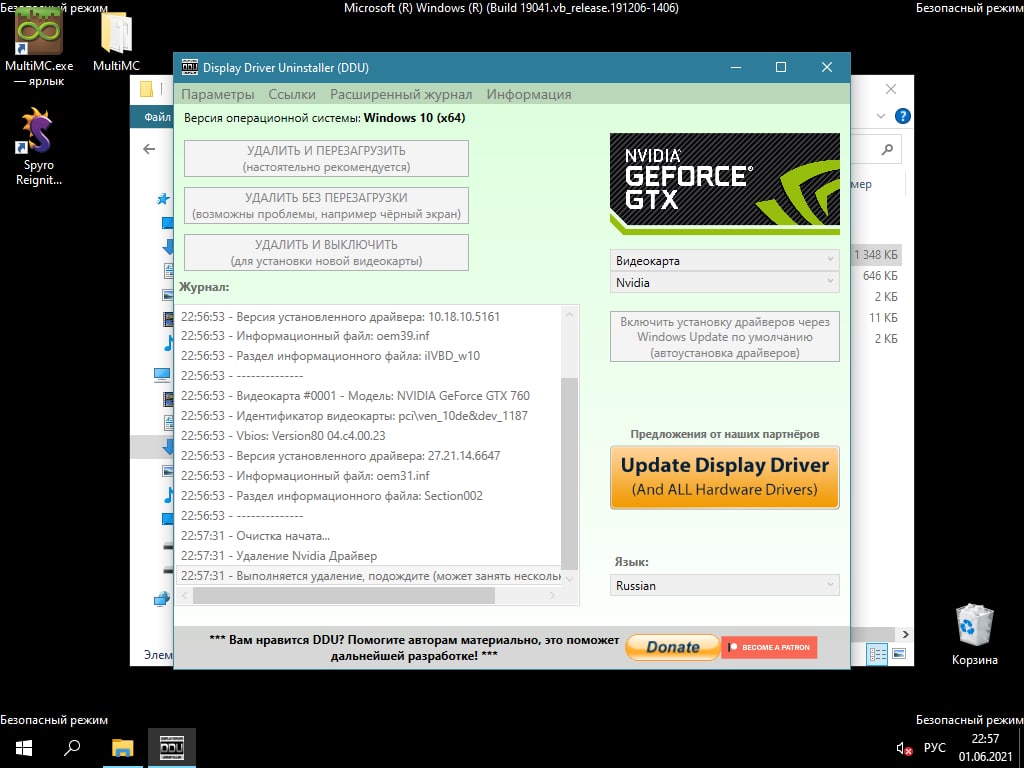The width and height of the screenshot is (1024, 768).
Task: Open the Файл tab in Explorer
Action: (x=157, y=117)
